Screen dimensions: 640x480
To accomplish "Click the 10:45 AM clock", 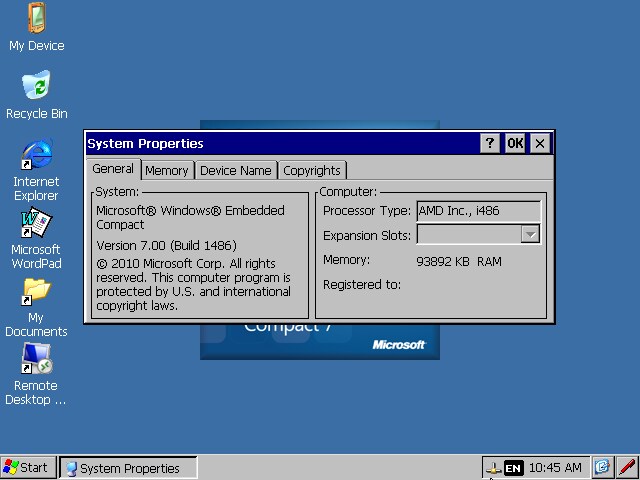I will pyautogui.click(x=555, y=467).
